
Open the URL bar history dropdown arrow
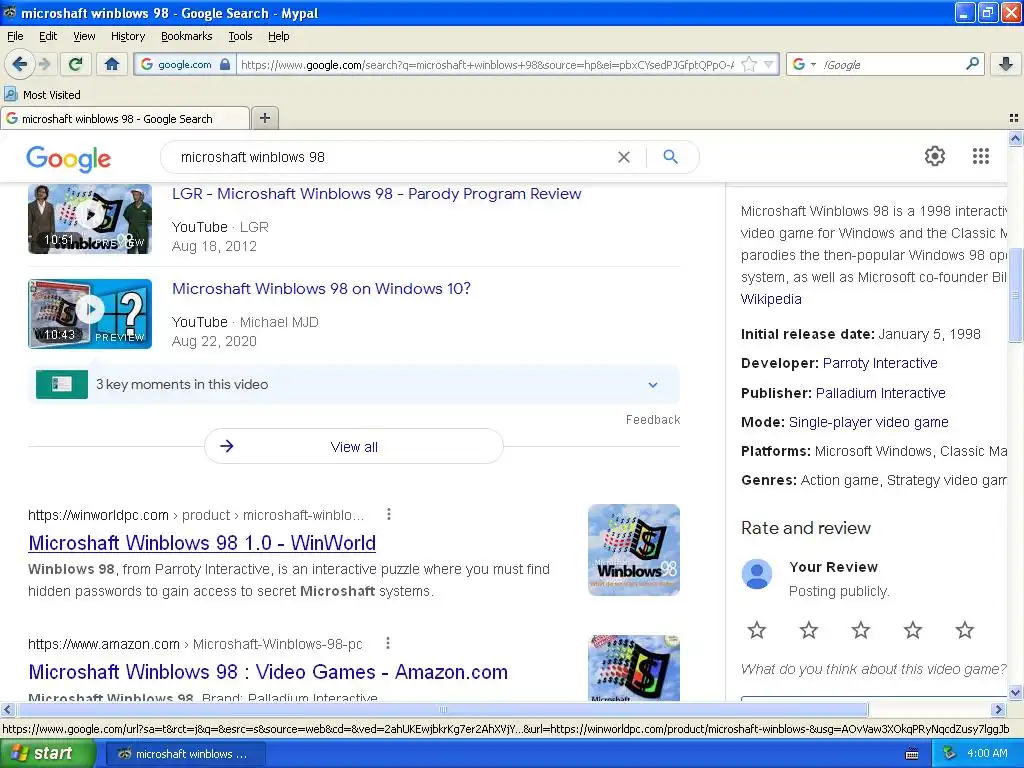click(x=769, y=64)
